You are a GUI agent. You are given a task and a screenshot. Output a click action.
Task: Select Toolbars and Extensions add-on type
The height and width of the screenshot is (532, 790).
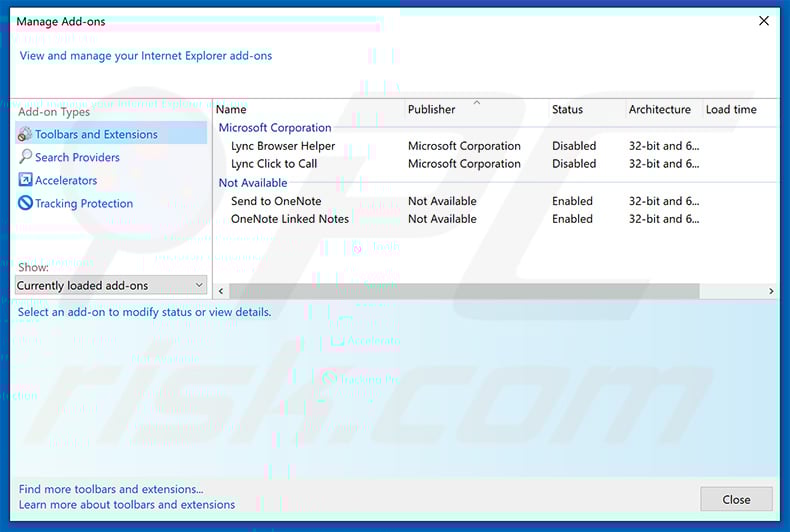111,135
